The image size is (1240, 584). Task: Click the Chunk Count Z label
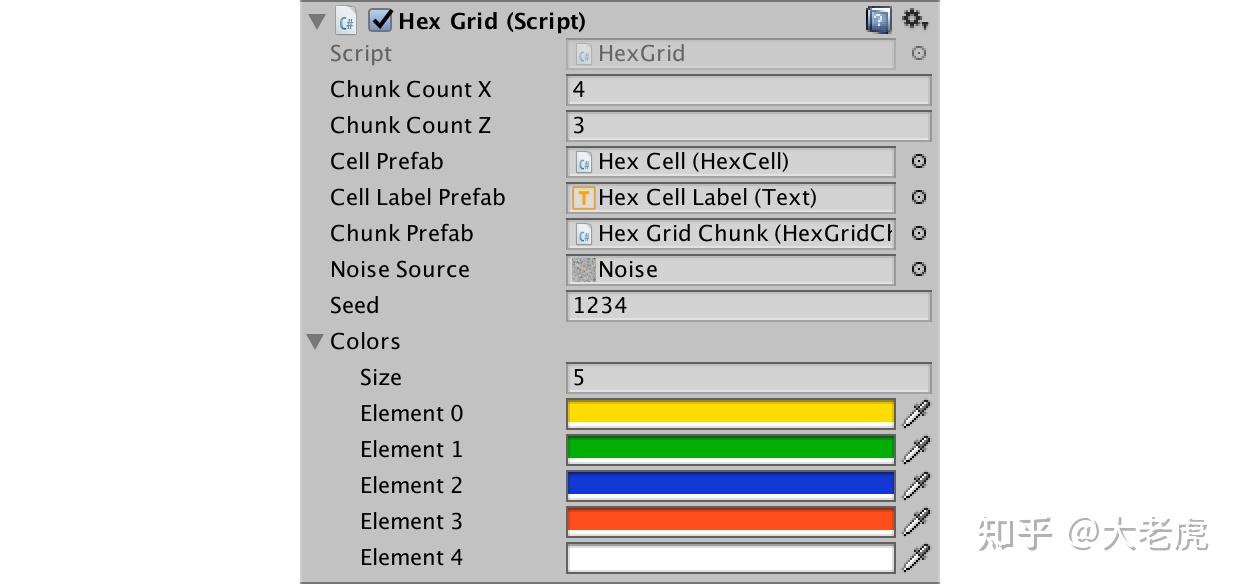coord(410,125)
